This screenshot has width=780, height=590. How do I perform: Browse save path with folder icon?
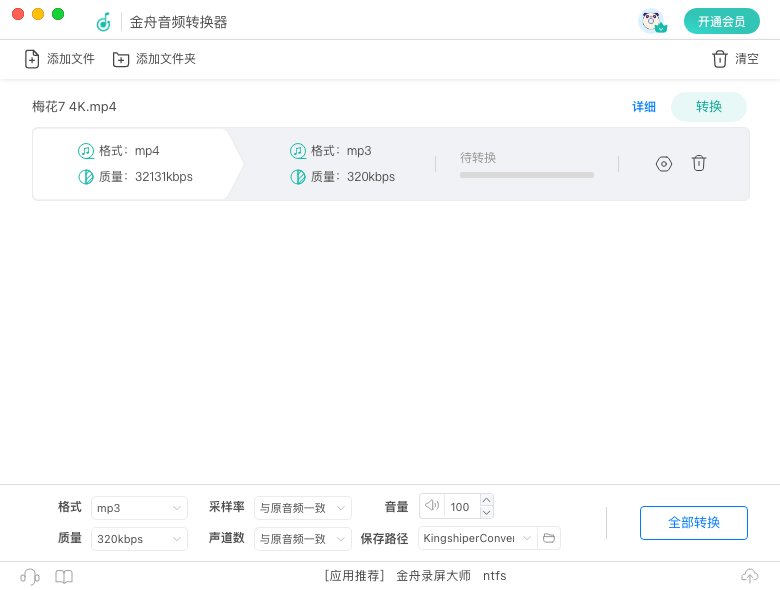(549, 538)
